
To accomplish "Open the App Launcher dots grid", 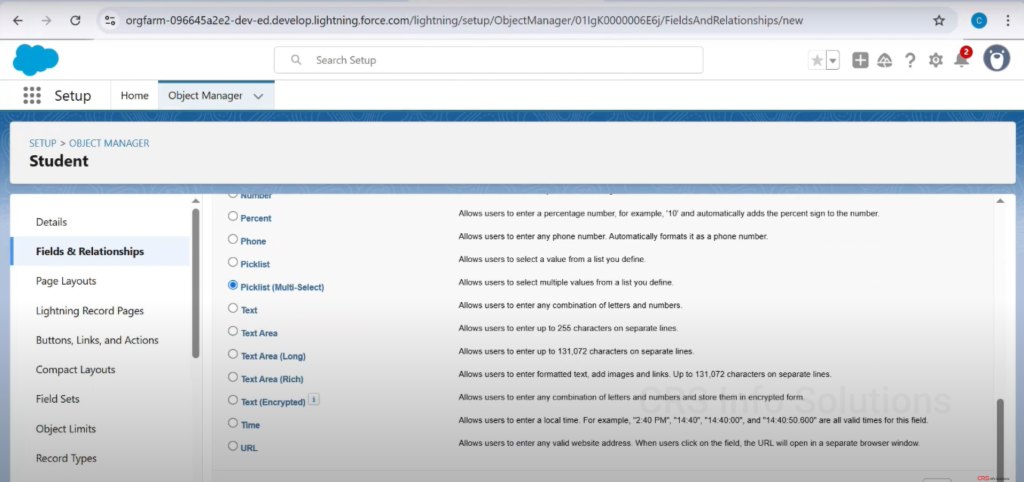I will pyautogui.click(x=31, y=95).
